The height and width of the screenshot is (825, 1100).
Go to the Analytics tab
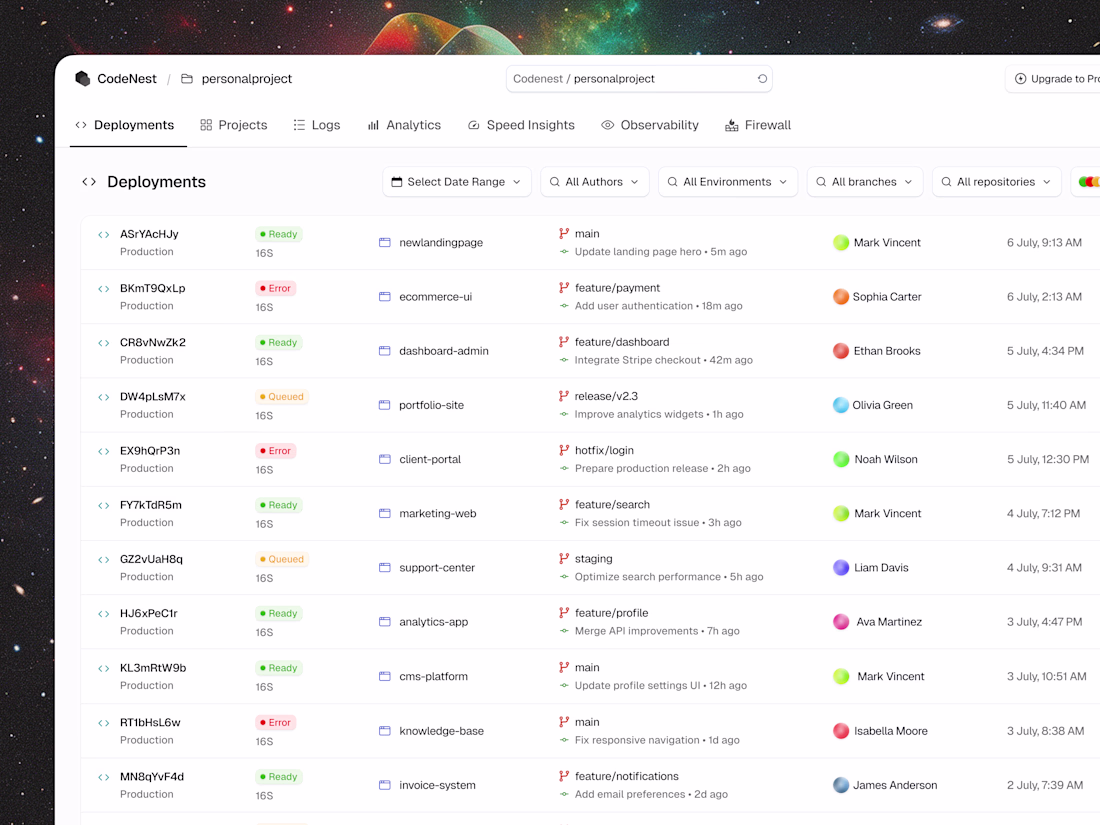click(x=404, y=125)
